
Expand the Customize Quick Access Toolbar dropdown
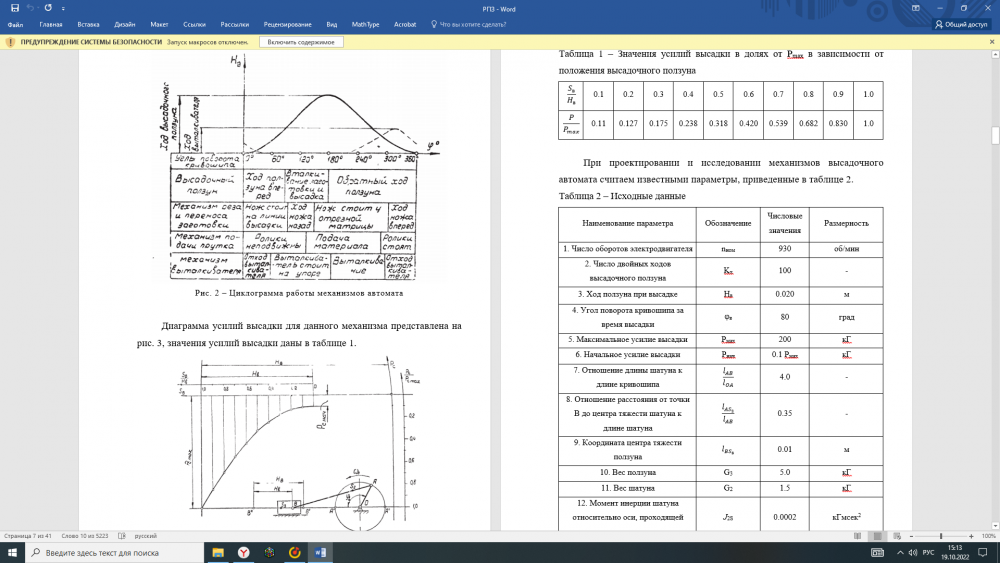(62, 7)
